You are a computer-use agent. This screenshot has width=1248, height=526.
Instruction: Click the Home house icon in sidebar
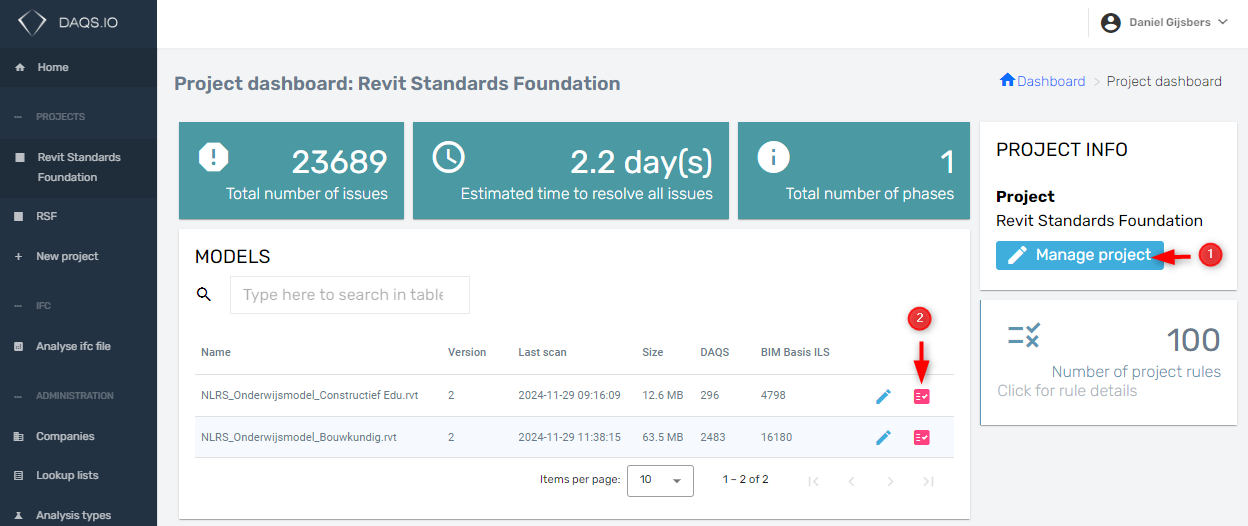pos(19,67)
